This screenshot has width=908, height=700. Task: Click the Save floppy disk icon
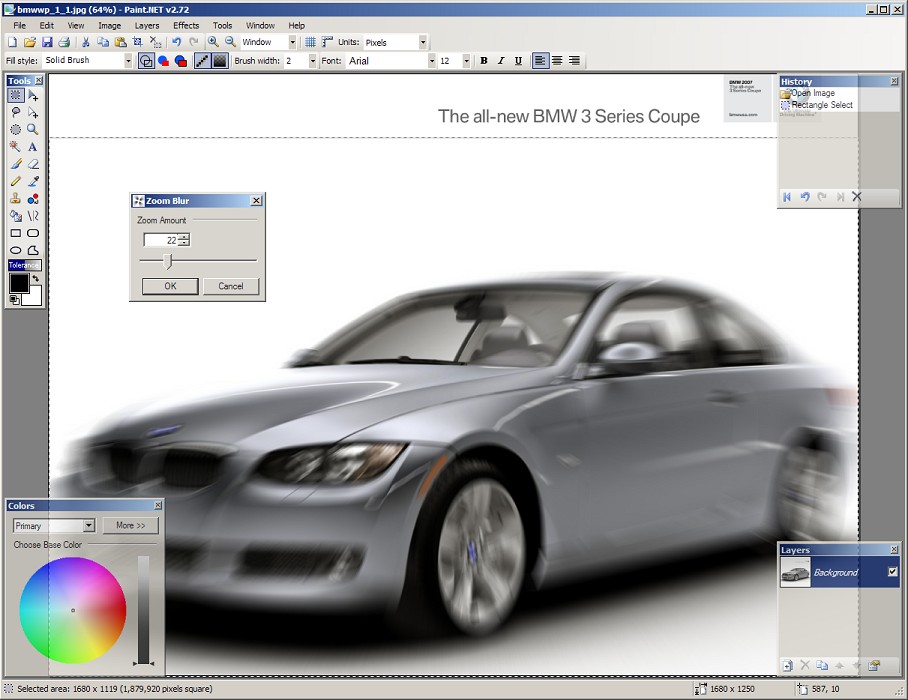point(47,42)
